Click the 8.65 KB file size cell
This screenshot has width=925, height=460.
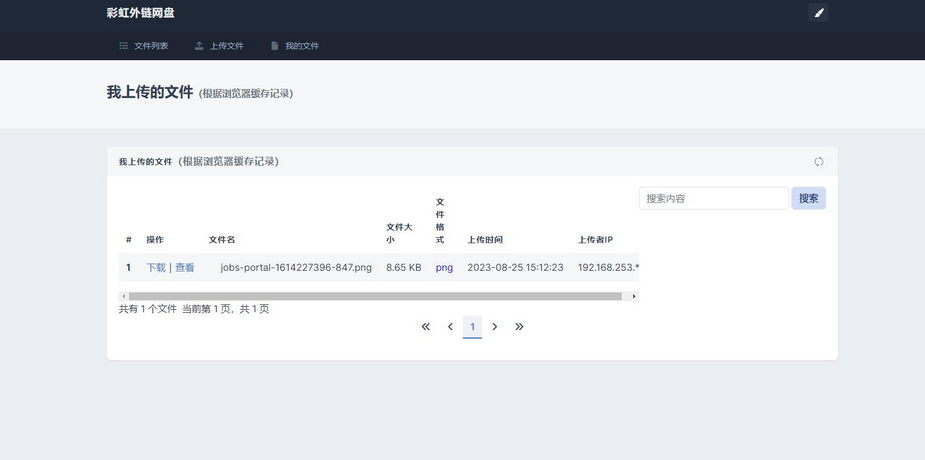[404, 267]
